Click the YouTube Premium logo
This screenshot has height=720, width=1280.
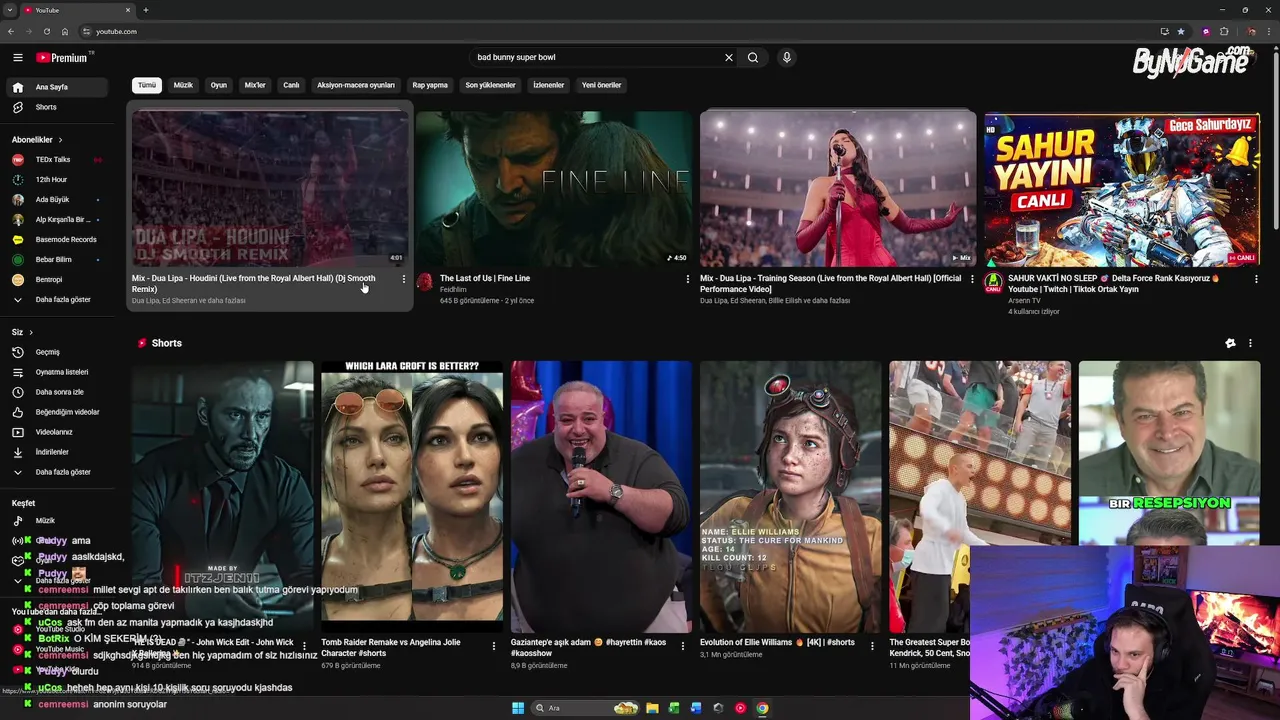(64, 58)
